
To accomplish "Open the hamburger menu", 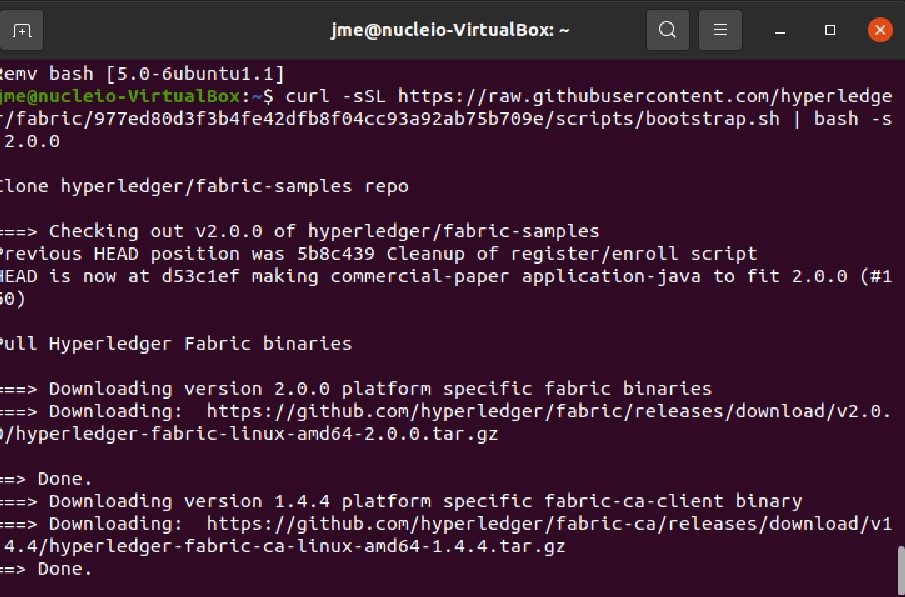I will pyautogui.click(x=720, y=30).
